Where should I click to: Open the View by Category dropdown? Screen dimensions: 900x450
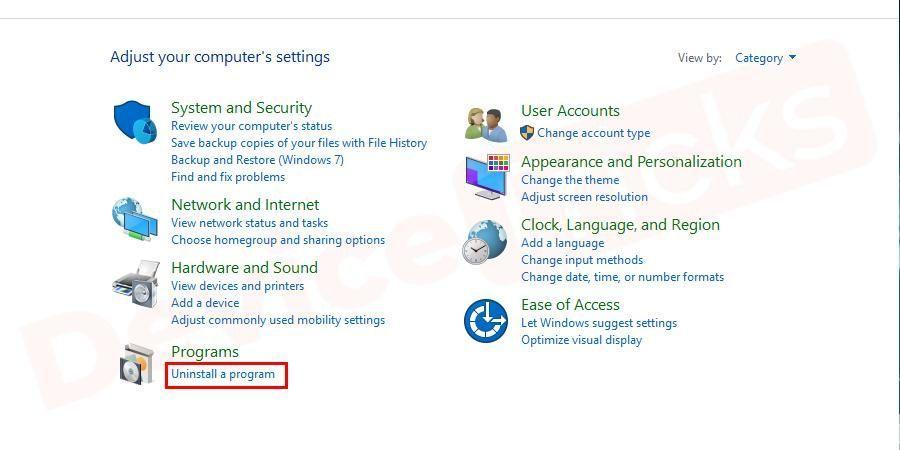click(x=766, y=58)
